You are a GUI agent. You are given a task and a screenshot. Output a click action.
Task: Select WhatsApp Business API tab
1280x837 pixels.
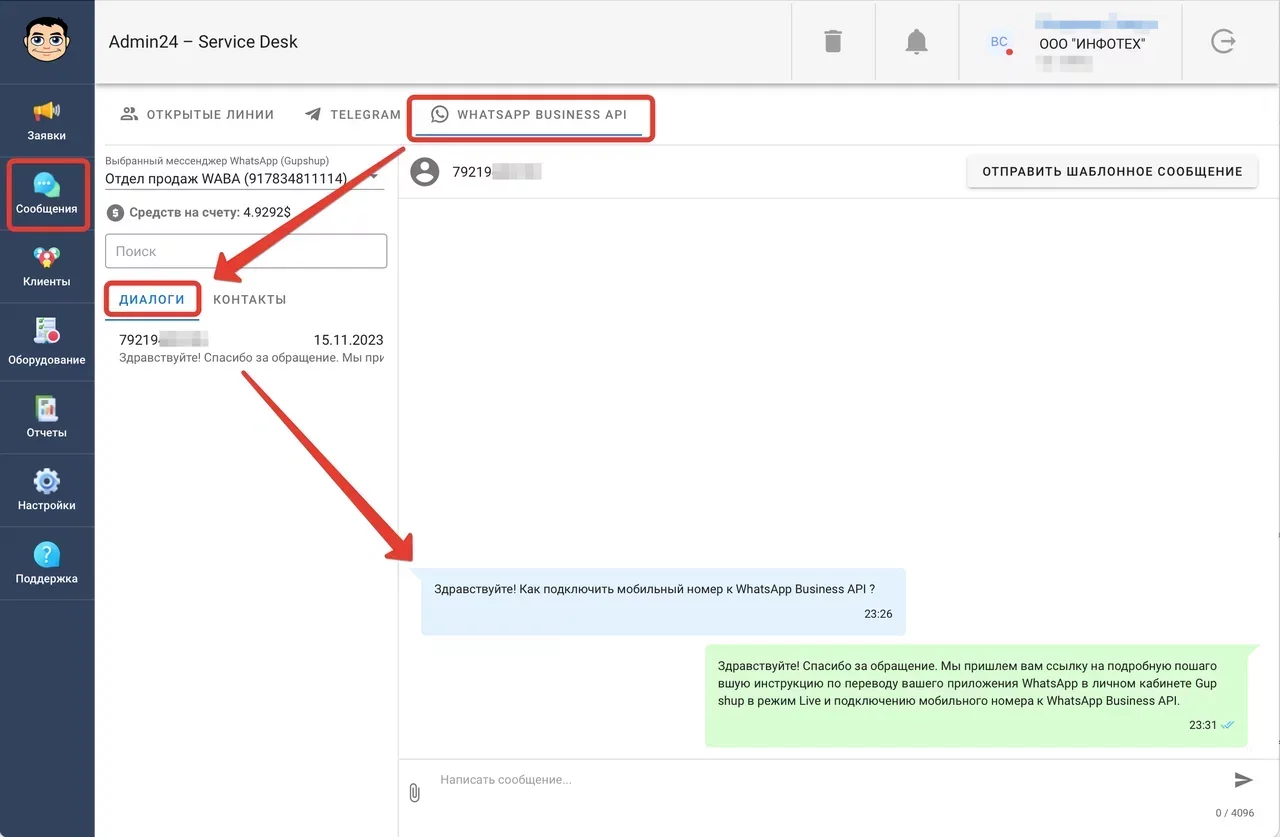pos(529,115)
